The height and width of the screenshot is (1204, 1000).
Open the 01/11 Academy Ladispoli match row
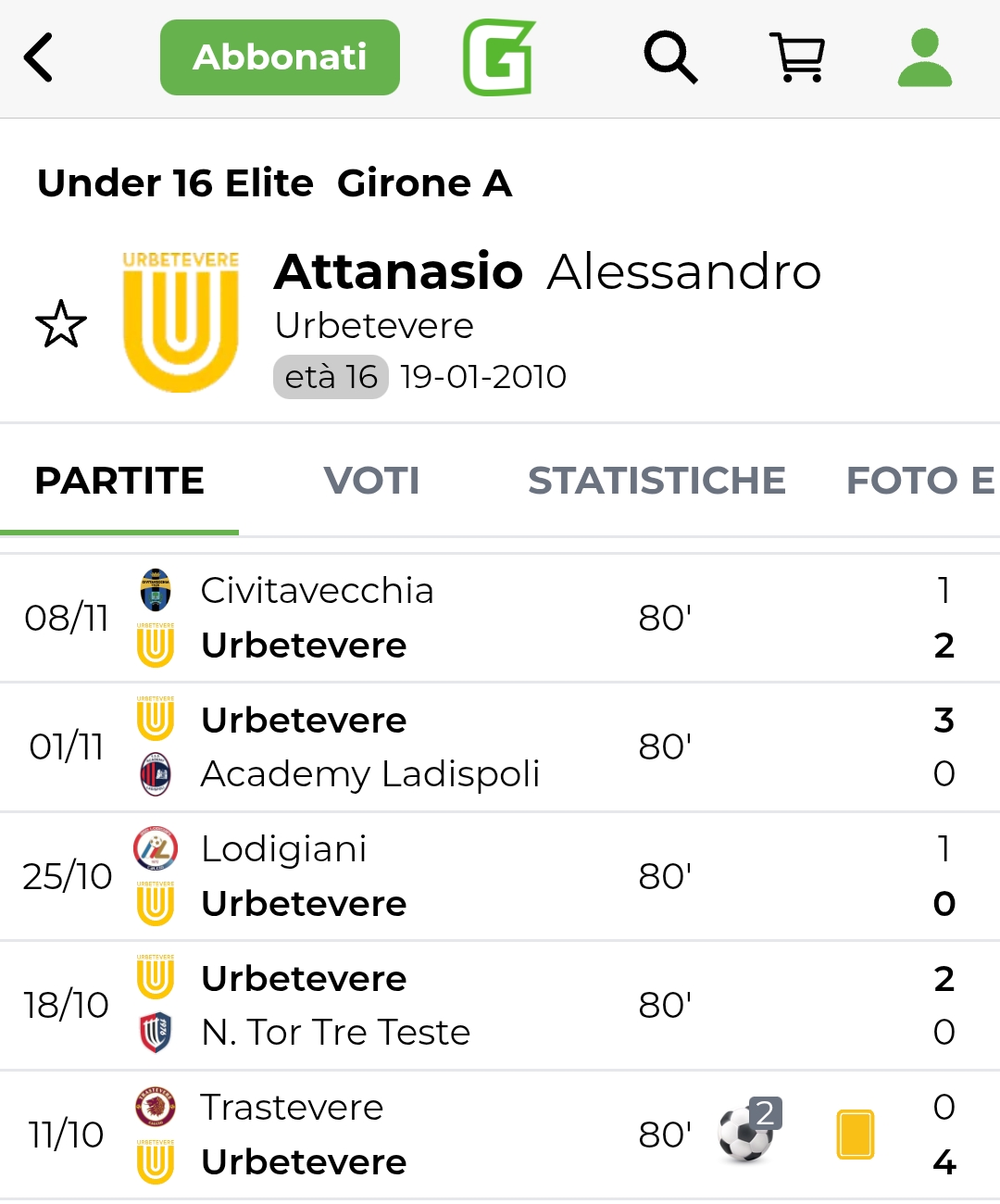coord(500,747)
